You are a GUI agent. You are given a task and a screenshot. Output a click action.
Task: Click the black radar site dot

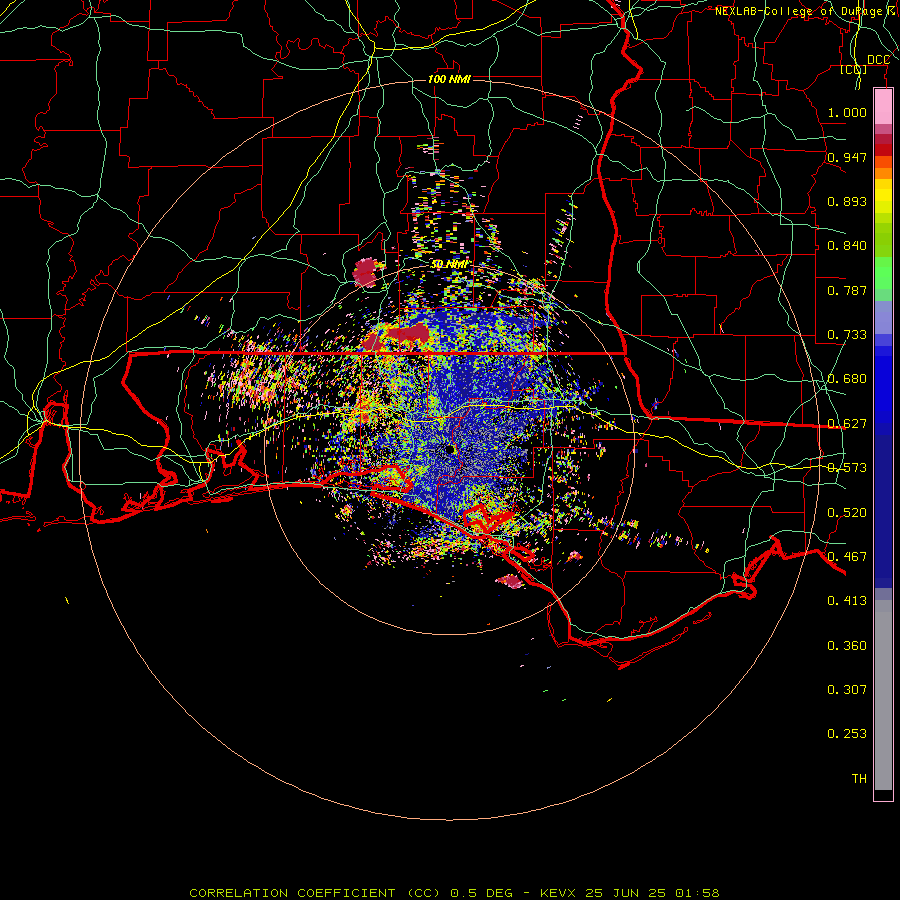tap(451, 449)
